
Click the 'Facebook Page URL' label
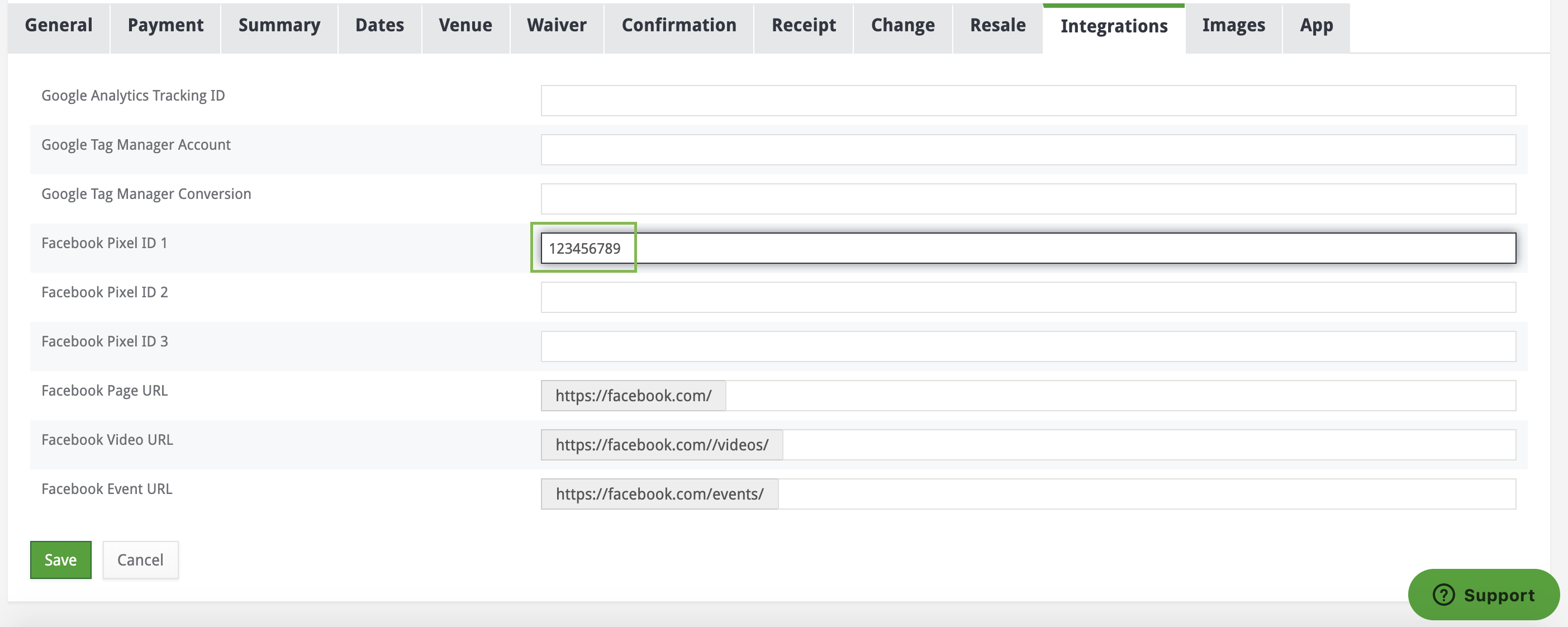(x=104, y=391)
